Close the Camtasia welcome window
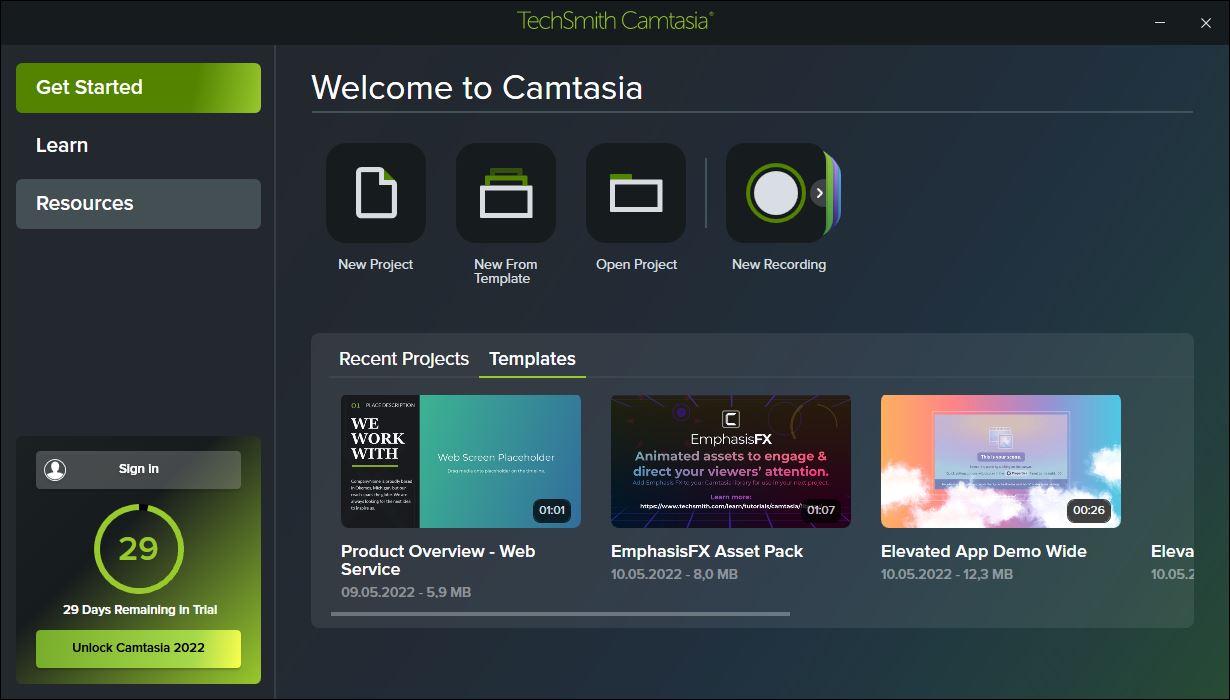This screenshot has height=700, width=1230. coord(1206,22)
